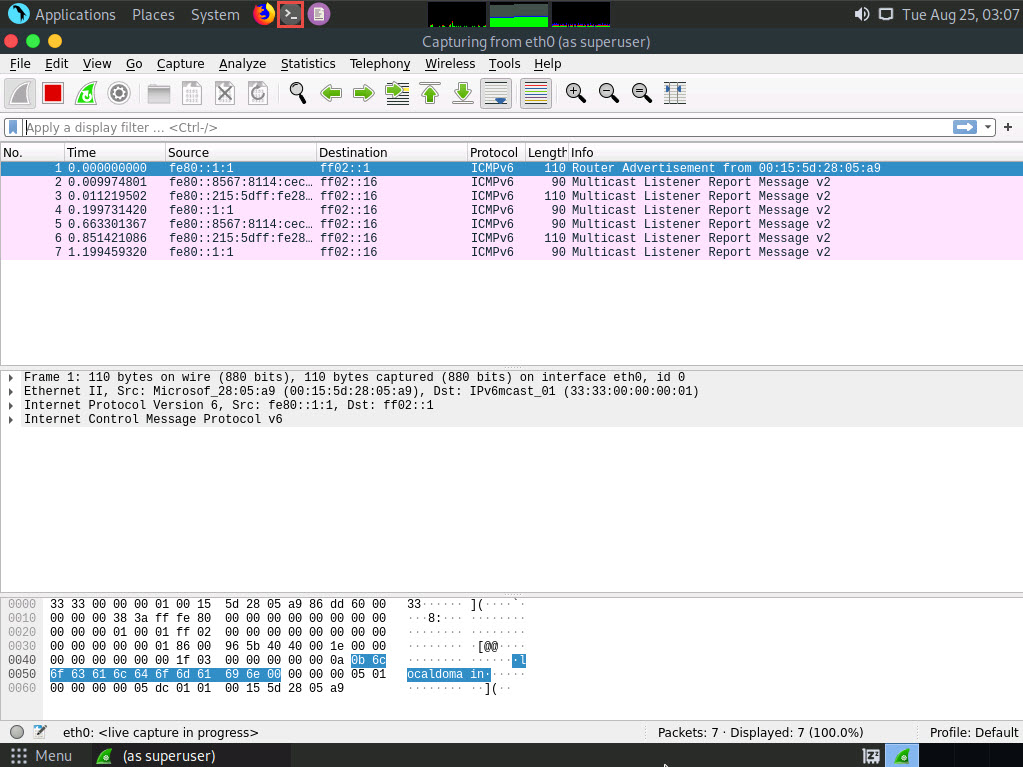
Task: Click the display filter bookmark icon
Action: tap(13, 127)
